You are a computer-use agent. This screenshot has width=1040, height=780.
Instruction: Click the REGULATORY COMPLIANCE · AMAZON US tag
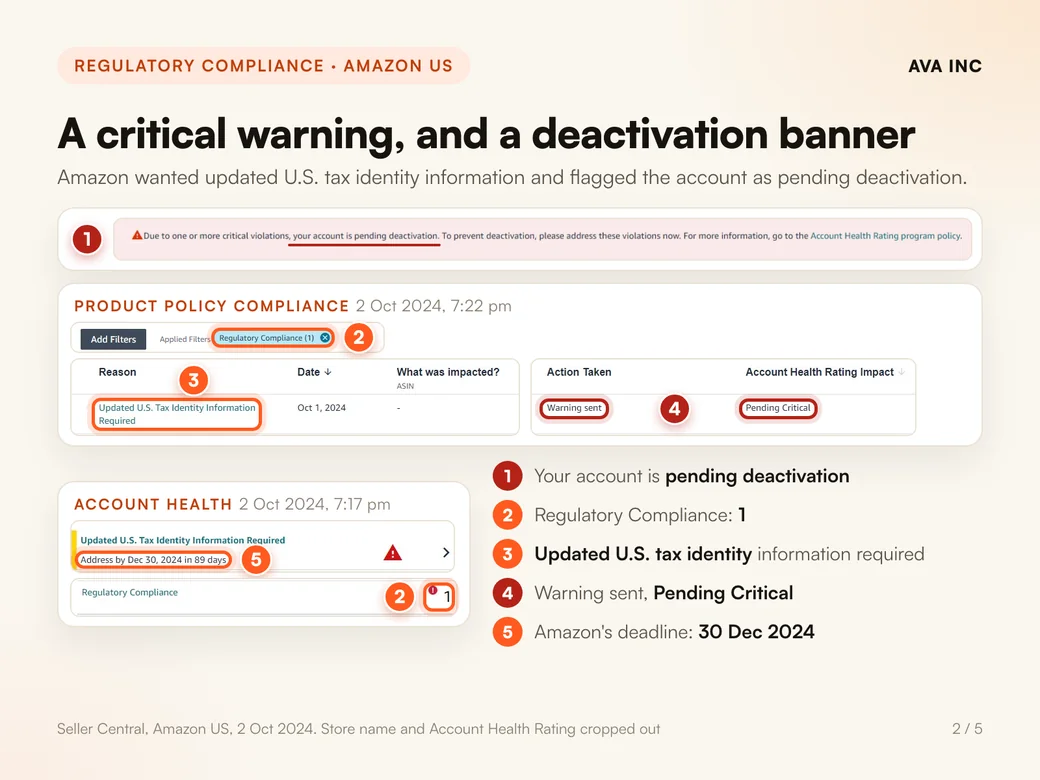[263, 66]
